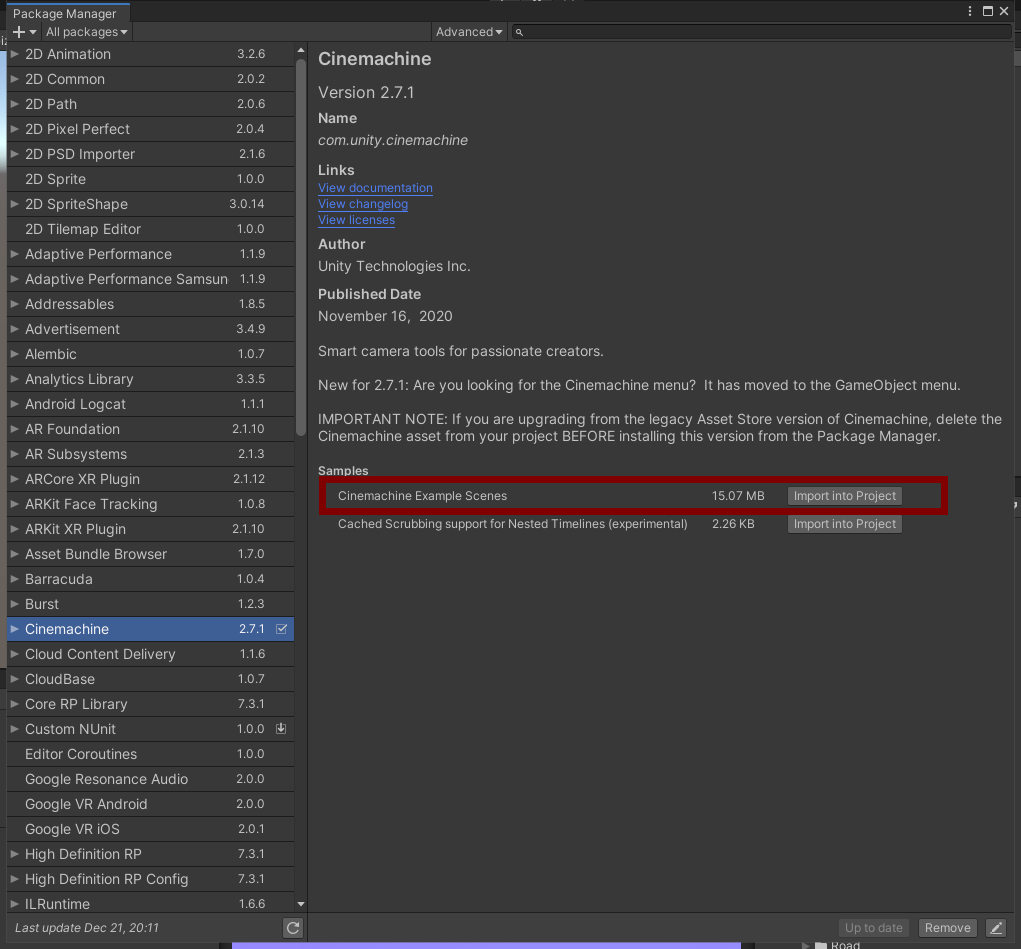The image size is (1021, 949).
Task: Select the Analytics Library package
Action: [150, 379]
